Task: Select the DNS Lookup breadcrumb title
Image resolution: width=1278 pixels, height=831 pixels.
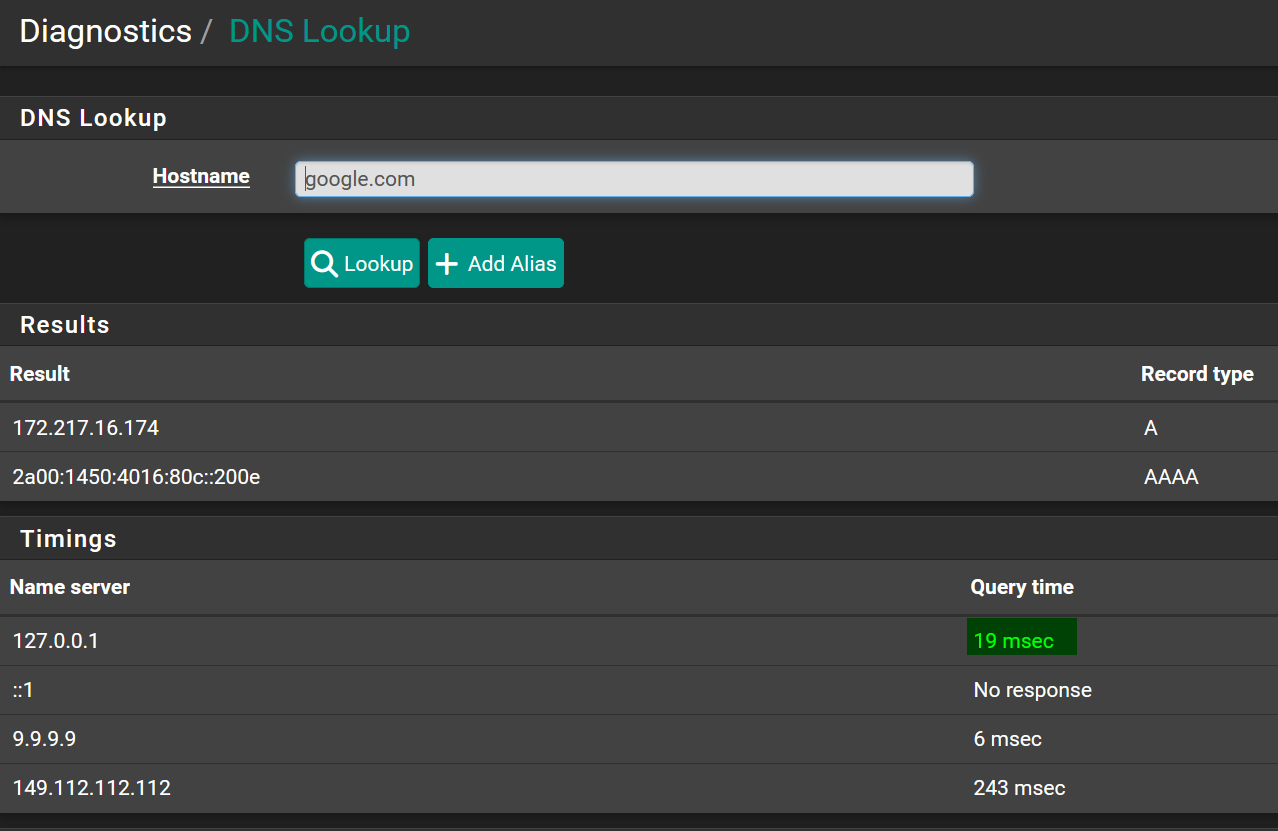Action: [319, 31]
